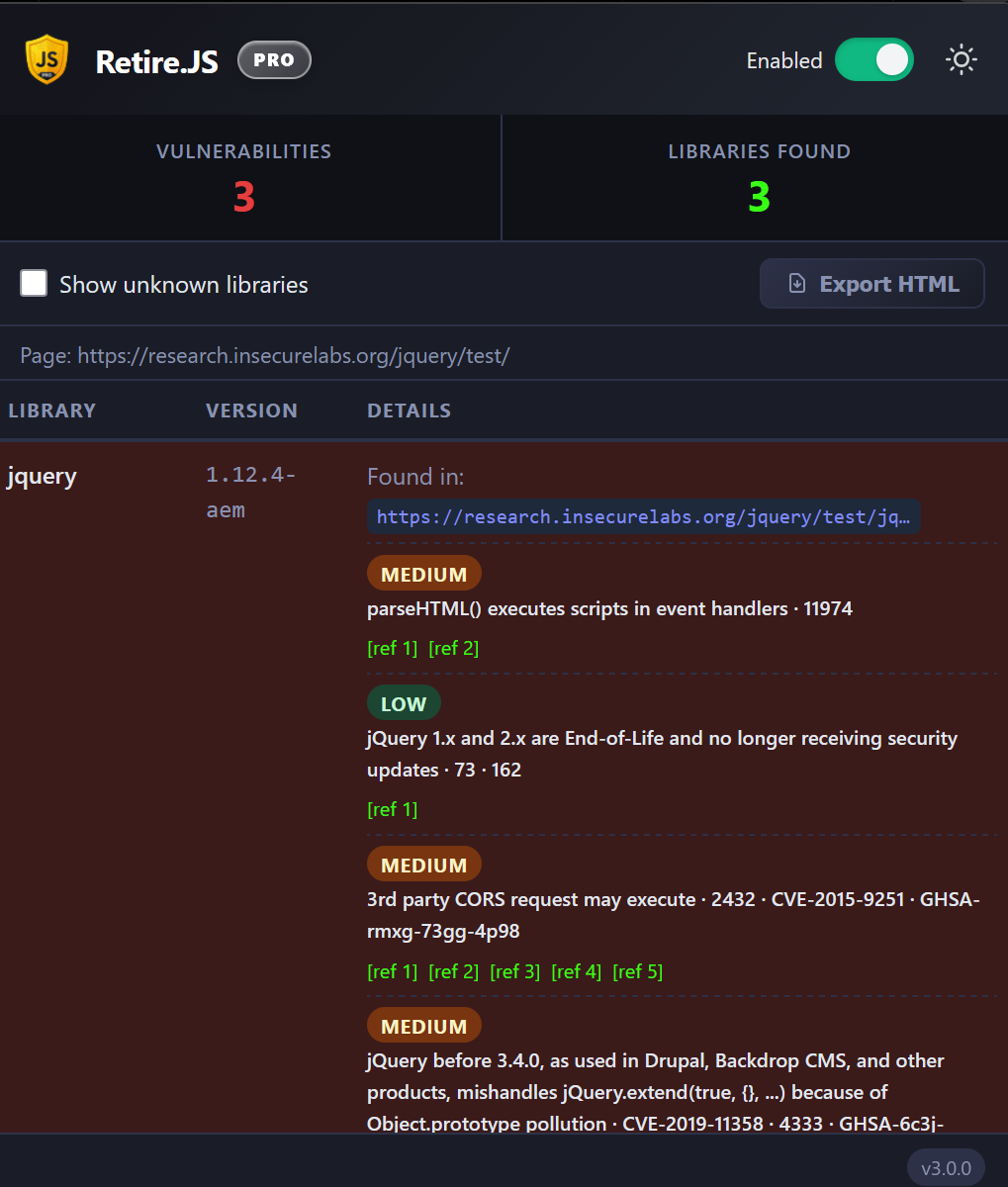Click the LIBRARY column header
The width and height of the screenshot is (1008, 1187).
click(52, 411)
